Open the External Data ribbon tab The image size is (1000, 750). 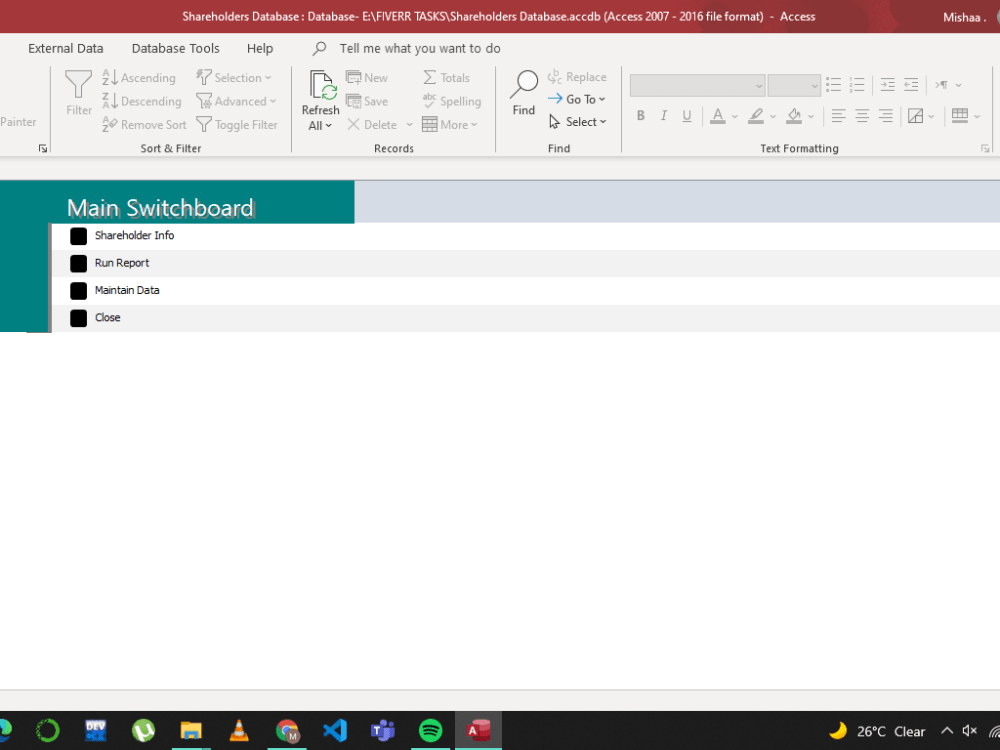point(65,48)
